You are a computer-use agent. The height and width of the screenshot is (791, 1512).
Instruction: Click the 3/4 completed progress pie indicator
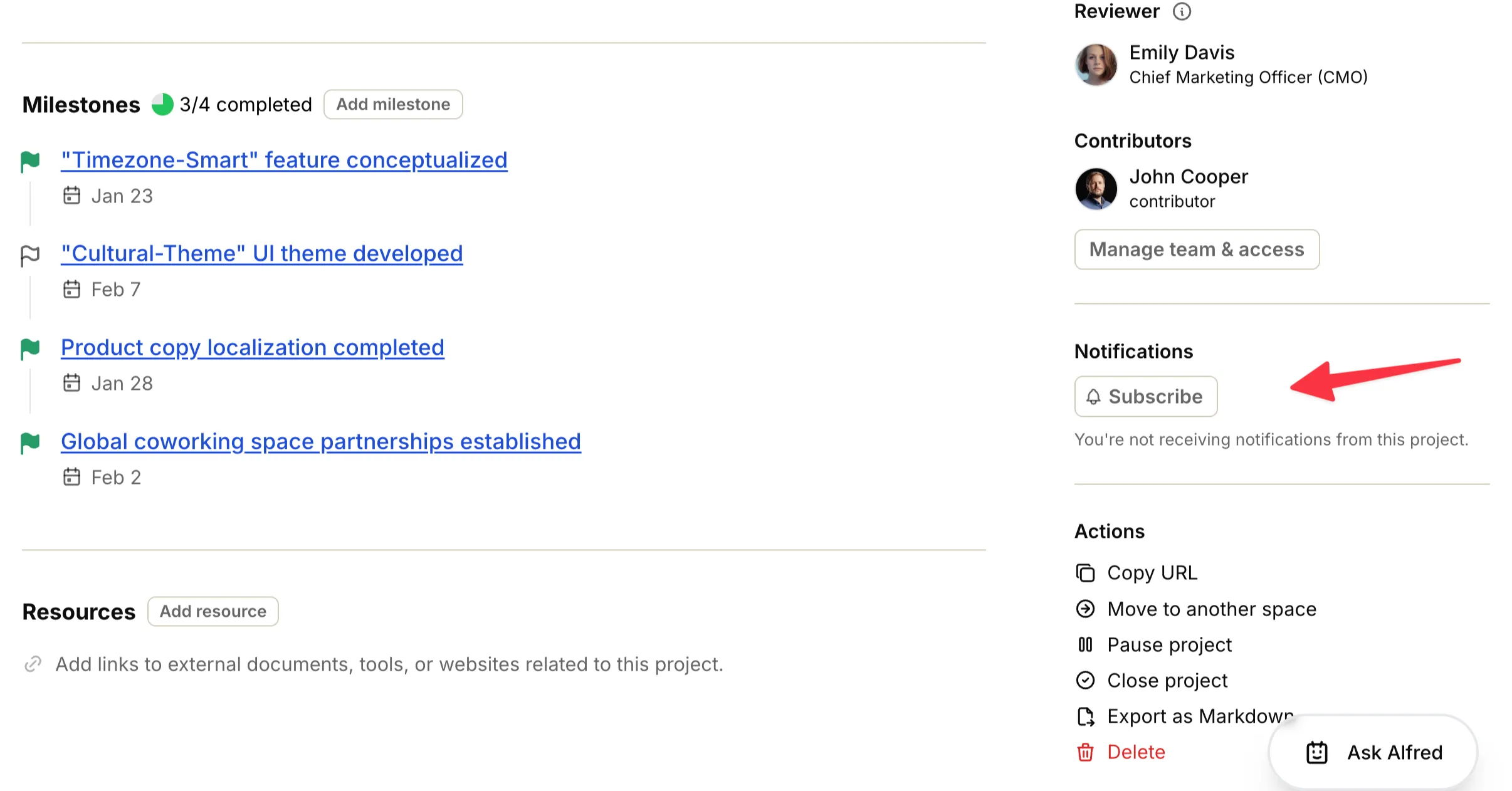pyautogui.click(x=162, y=104)
